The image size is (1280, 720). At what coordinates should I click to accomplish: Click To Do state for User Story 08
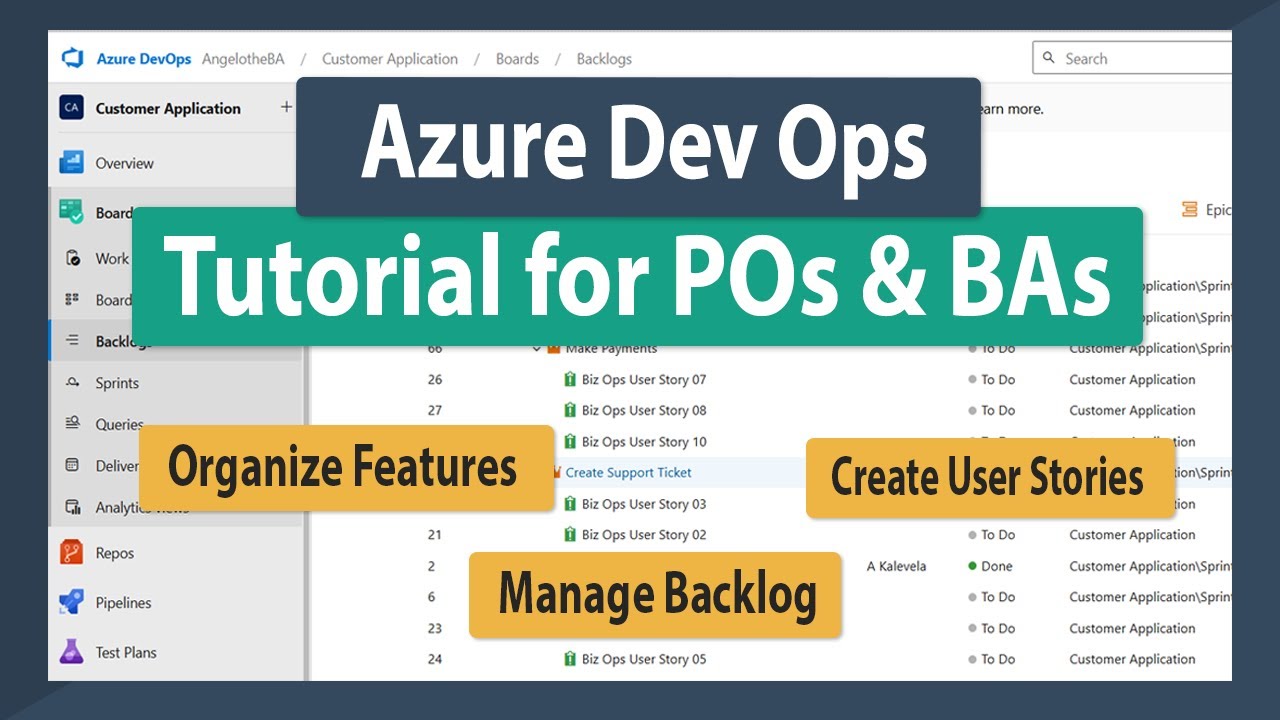tap(991, 411)
